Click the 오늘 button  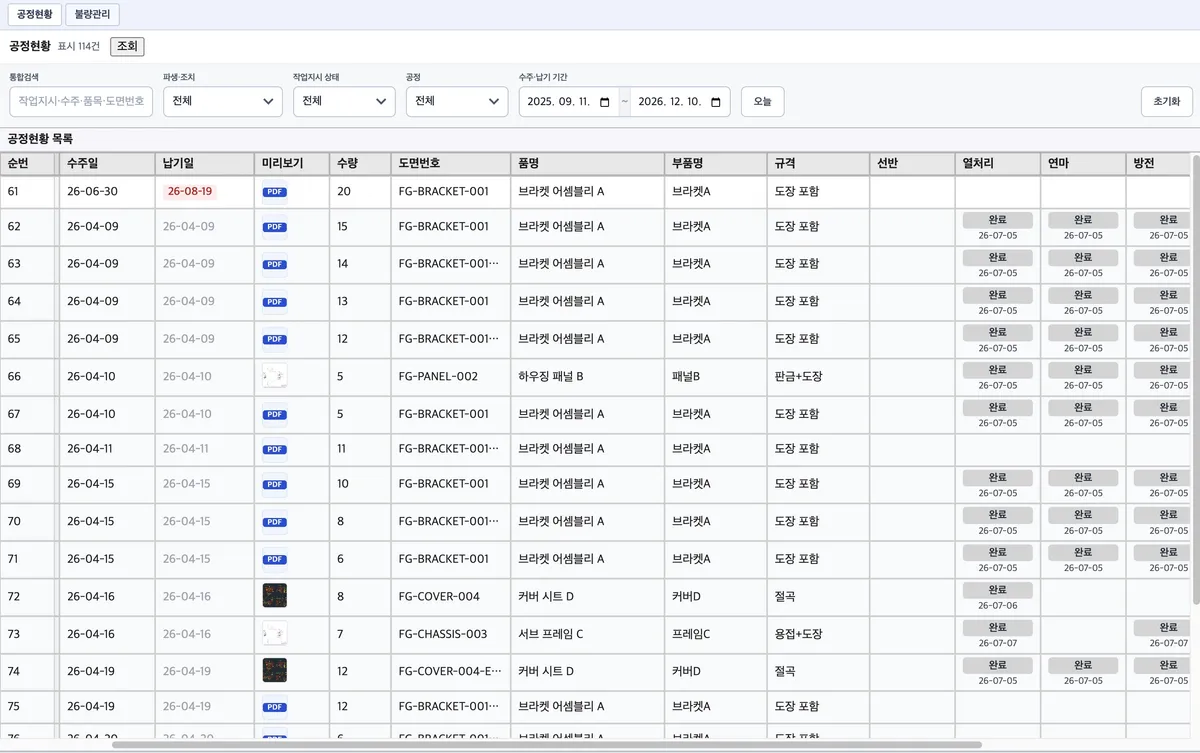point(762,101)
